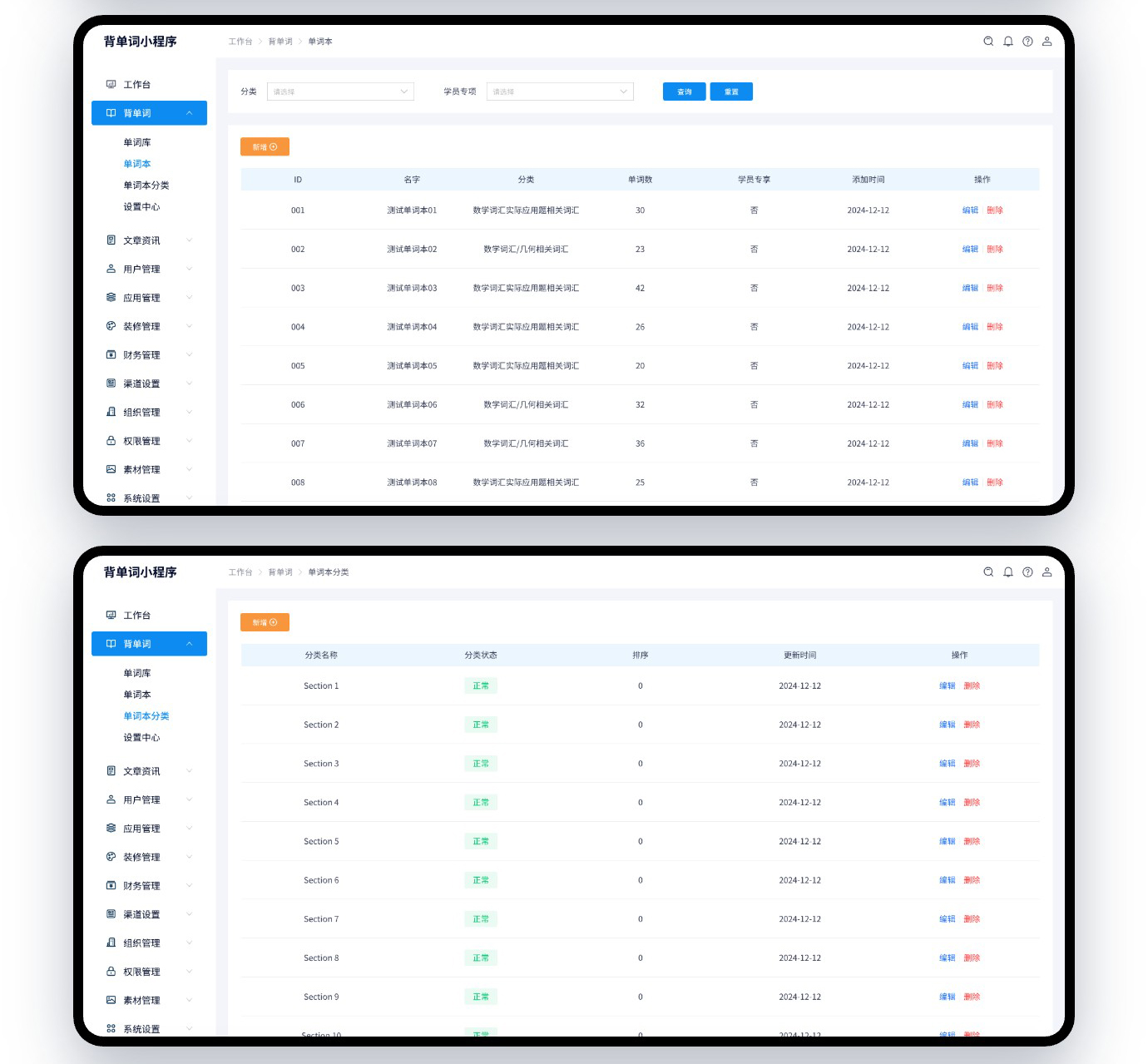Open the 分类 filter dropdown

pyautogui.click(x=340, y=92)
